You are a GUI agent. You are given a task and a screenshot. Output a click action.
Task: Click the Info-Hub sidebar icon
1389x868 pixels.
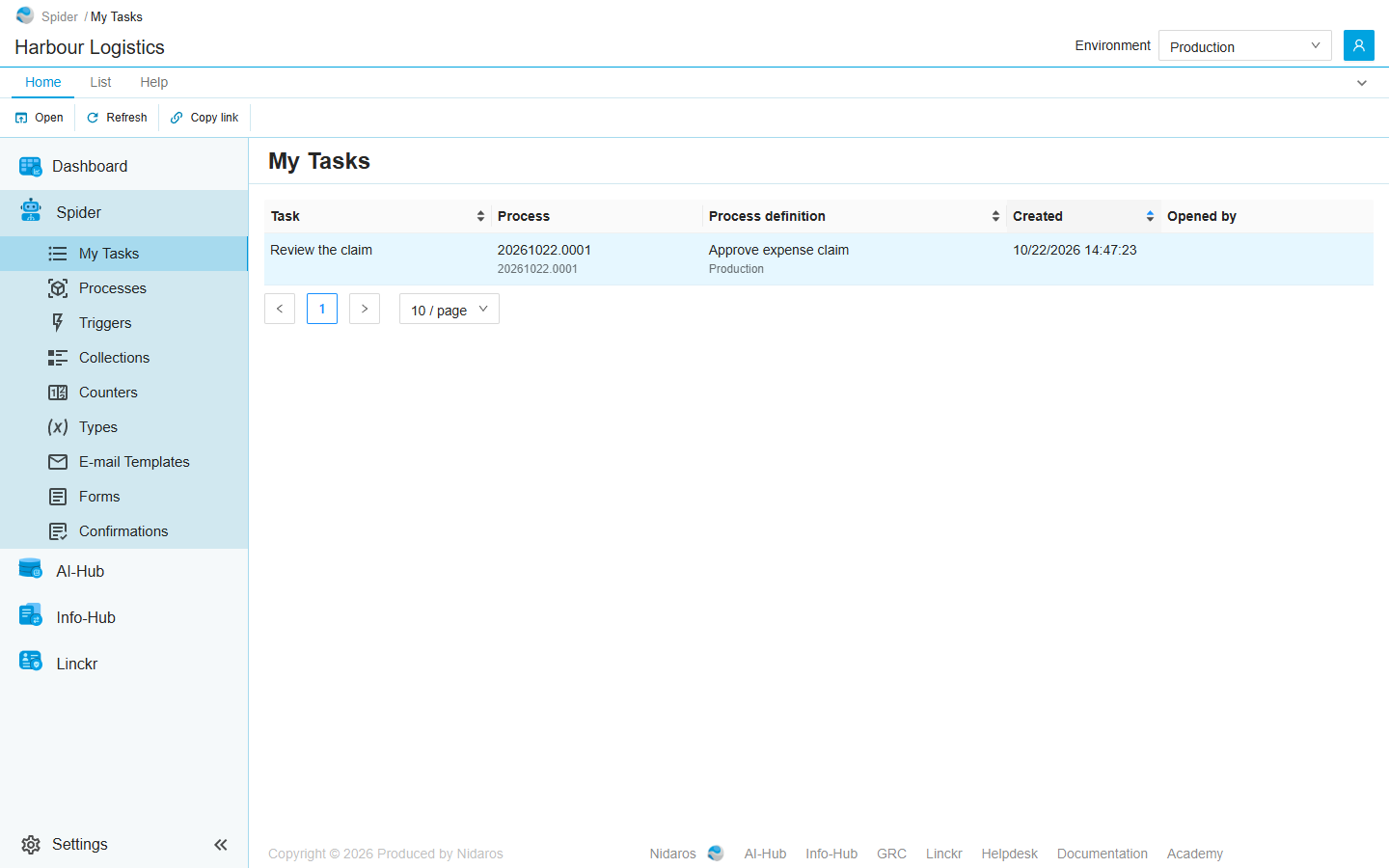tap(31, 615)
